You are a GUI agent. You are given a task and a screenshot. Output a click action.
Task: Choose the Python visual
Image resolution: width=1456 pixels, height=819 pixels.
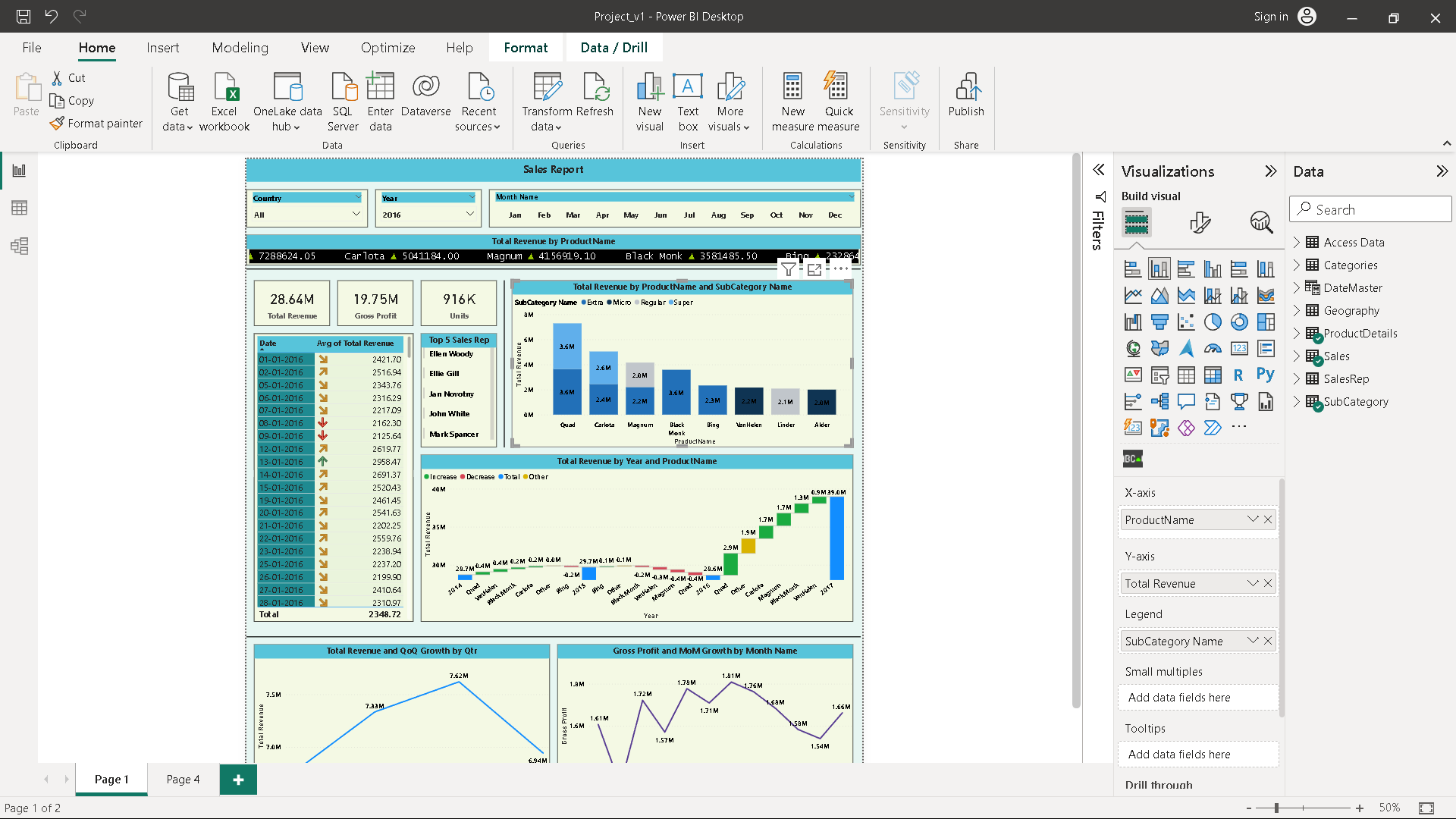point(1266,375)
